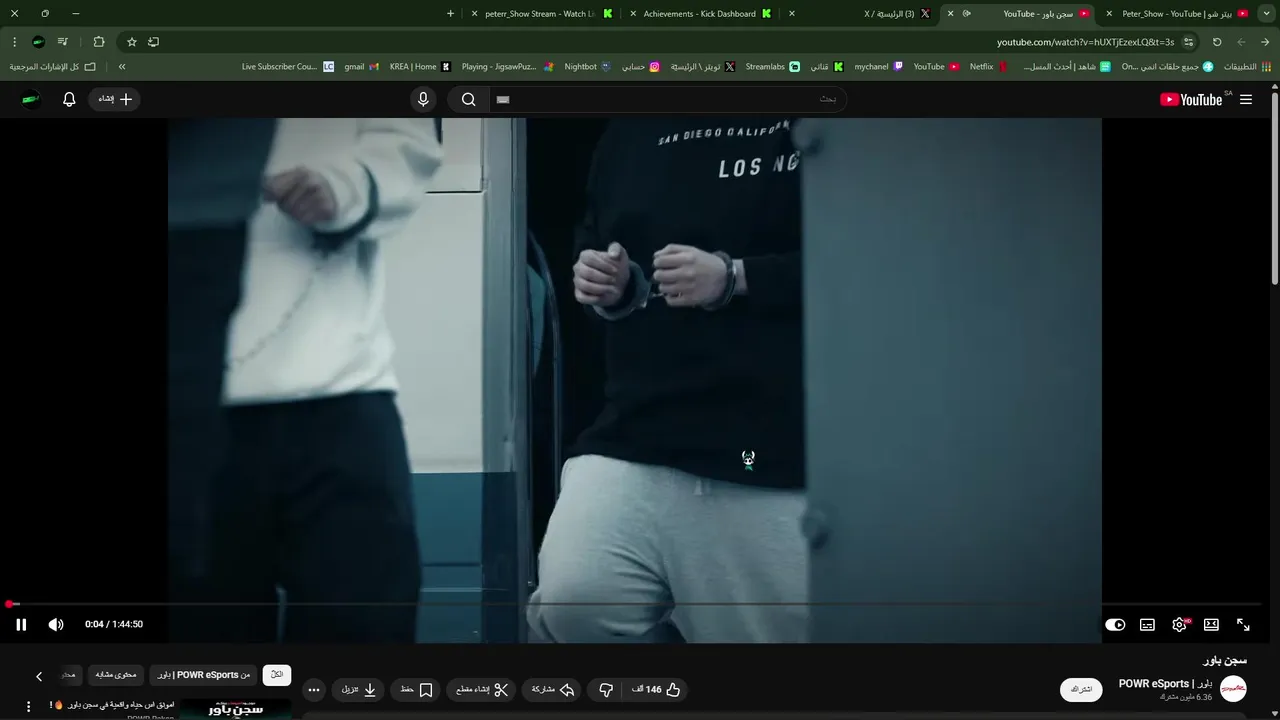Open YouTube notifications bell
This screenshot has height=720, width=1280.
coord(69,99)
